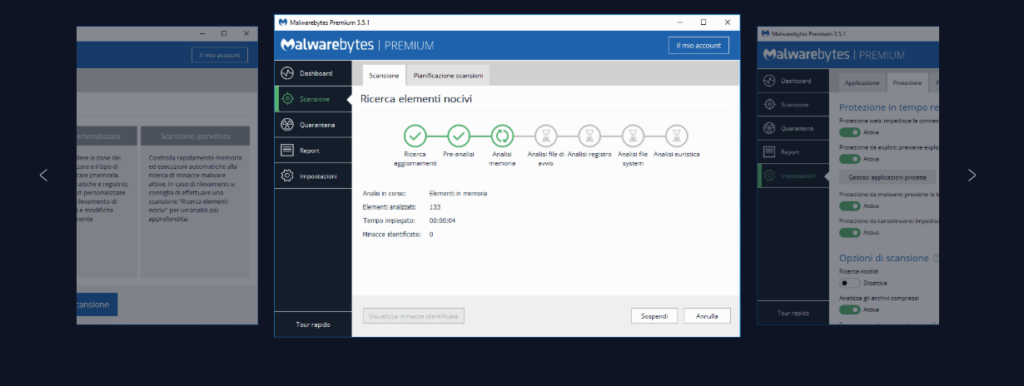1024x386 pixels.
Task: Click Gestisci applicazioni protette in the right window
Action: pos(887,177)
